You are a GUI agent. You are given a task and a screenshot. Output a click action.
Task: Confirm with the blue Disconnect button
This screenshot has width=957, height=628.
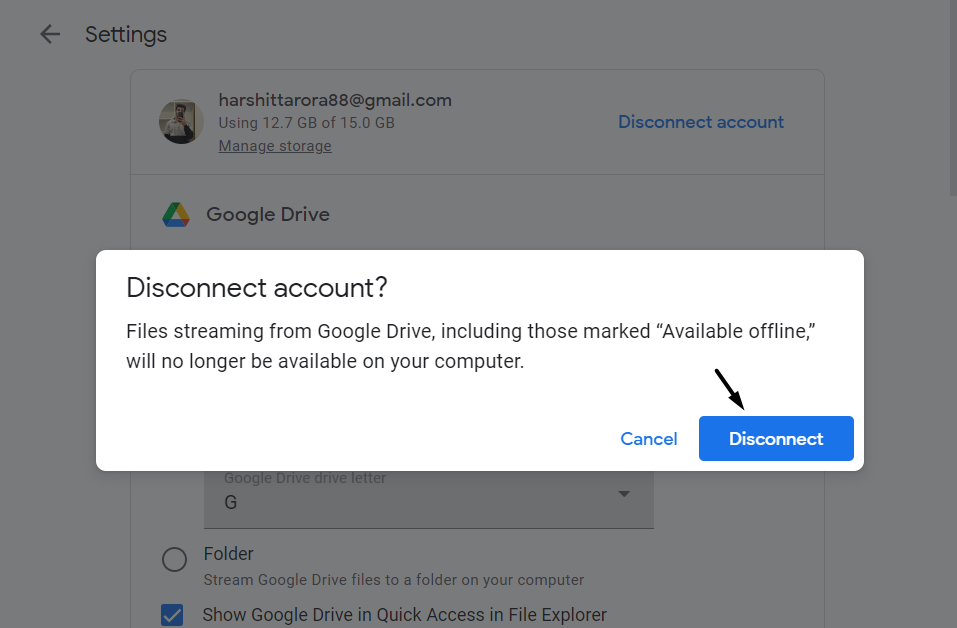775,439
